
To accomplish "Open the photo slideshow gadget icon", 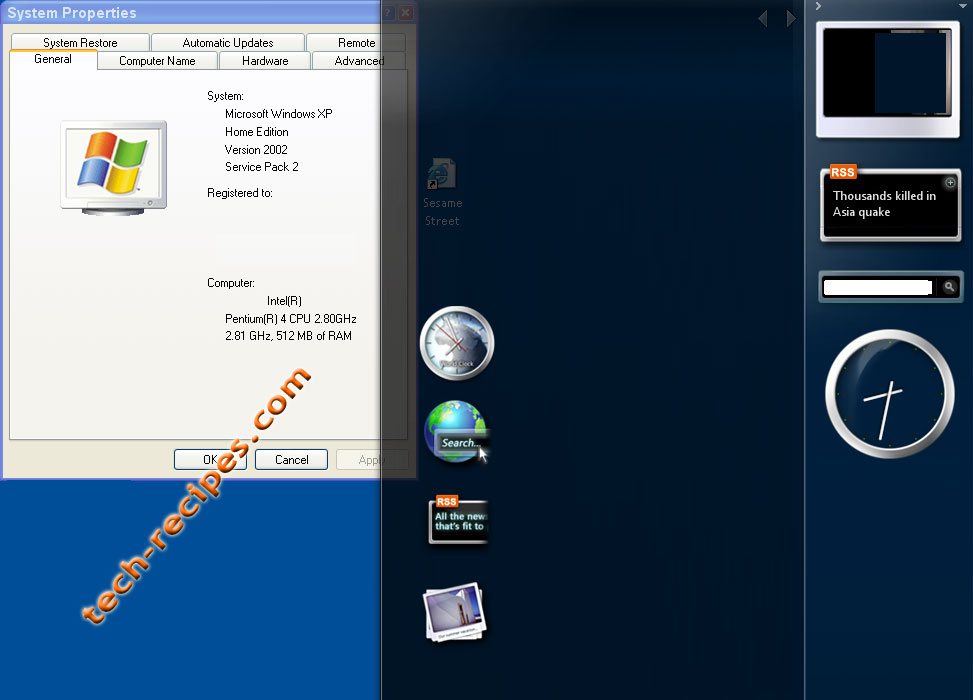I will coord(454,612).
